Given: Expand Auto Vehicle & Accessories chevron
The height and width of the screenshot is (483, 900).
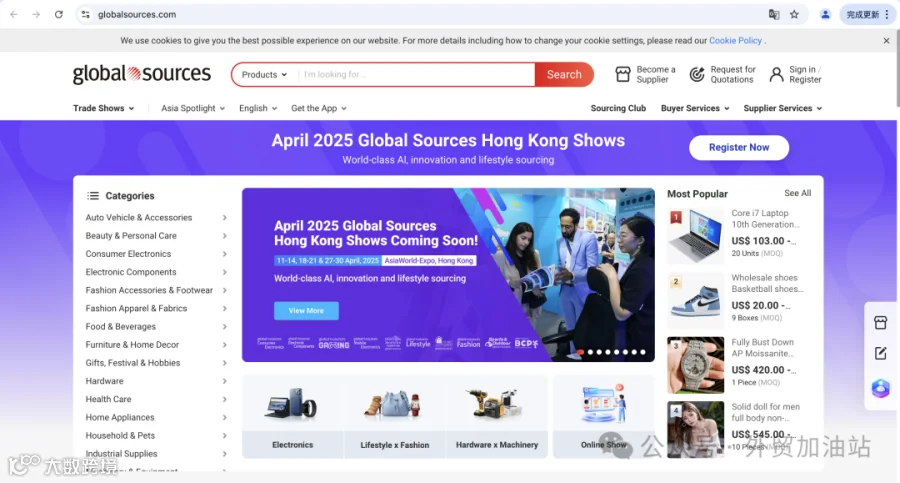Looking at the screenshot, I should [224, 218].
